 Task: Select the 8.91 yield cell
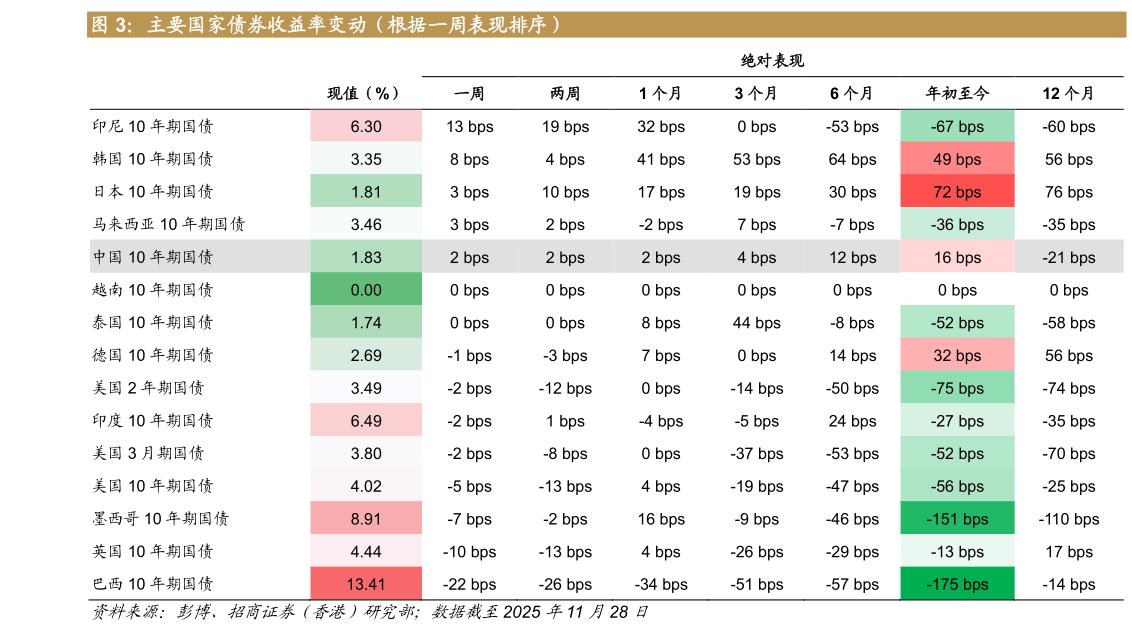(366, 519)
